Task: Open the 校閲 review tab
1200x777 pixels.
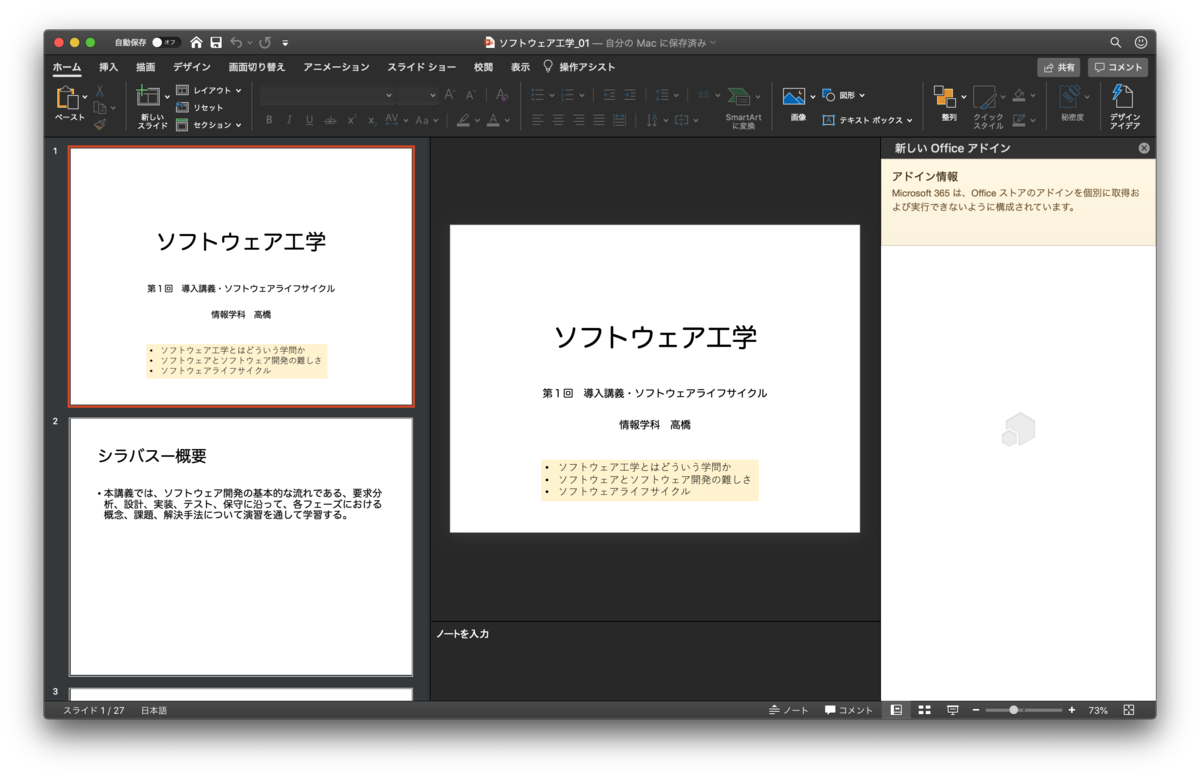Action: coord(483,67)
